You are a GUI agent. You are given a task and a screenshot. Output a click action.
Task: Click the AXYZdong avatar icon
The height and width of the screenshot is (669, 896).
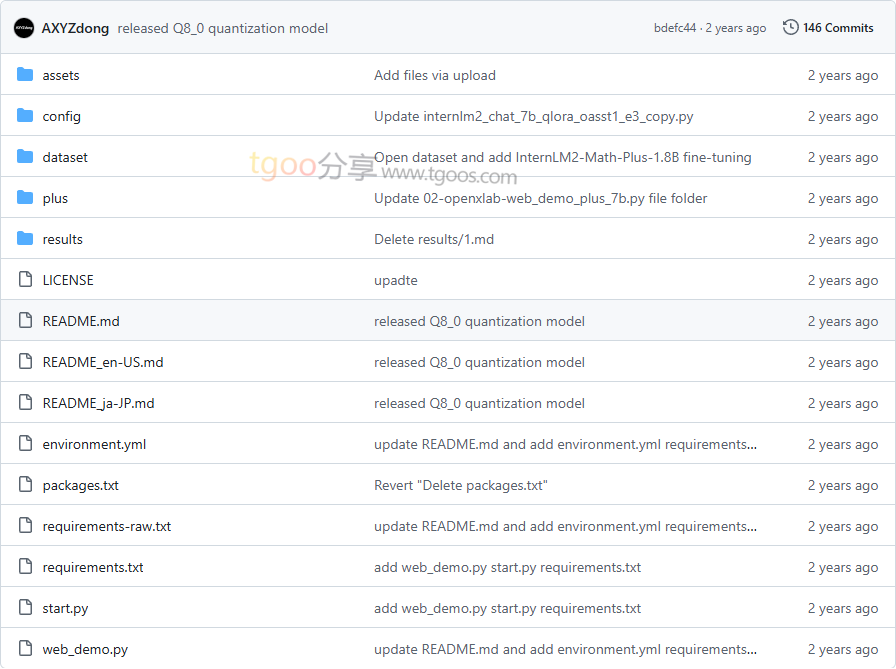point(24,28)
